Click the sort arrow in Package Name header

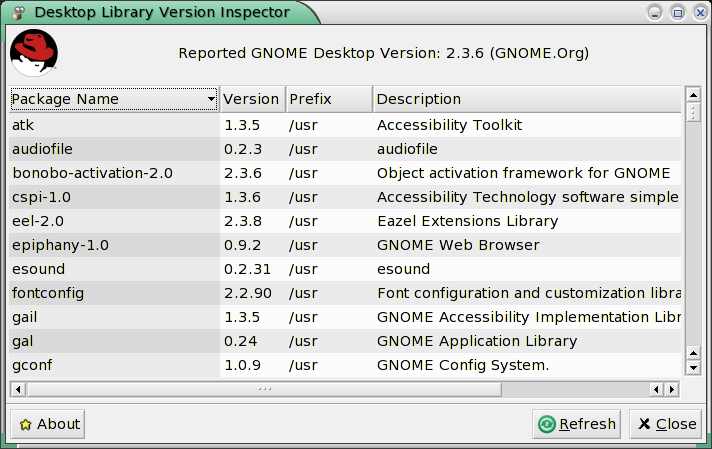click(211, 99)
